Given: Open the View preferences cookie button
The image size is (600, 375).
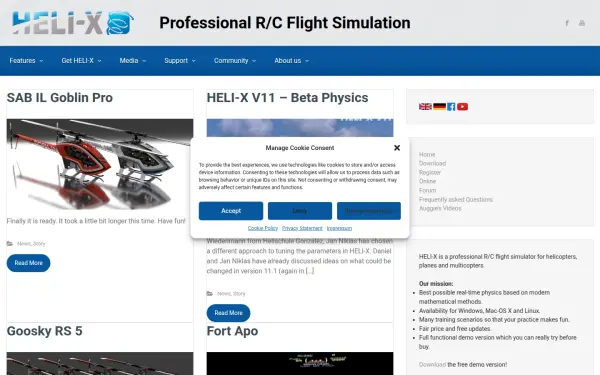Looking at the screenshot, I should [369, 211].
